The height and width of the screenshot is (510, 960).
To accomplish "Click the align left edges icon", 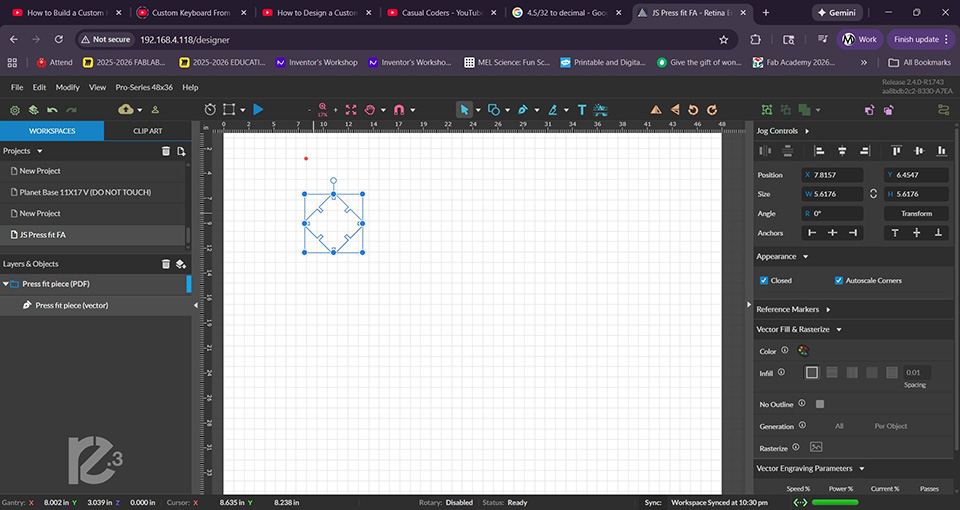I will [x=819, y=151].
